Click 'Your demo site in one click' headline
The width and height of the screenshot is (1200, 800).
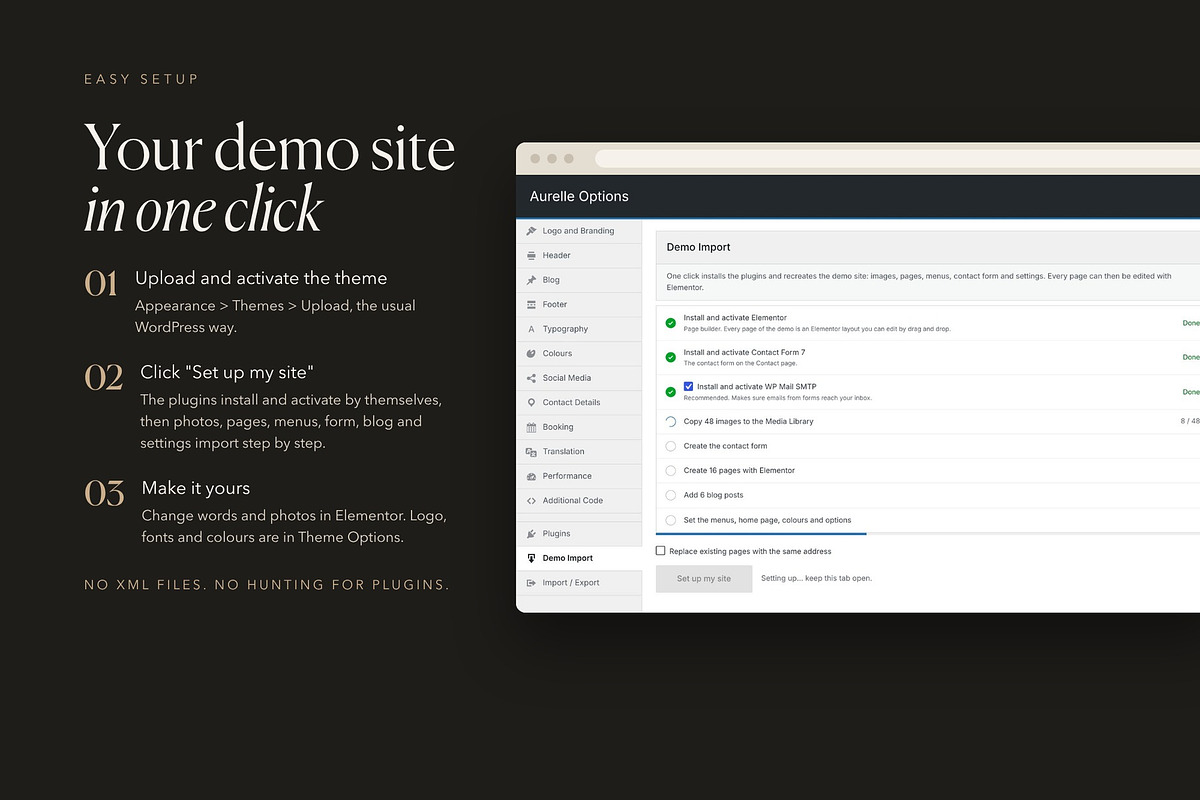click(x=270, y=178)
